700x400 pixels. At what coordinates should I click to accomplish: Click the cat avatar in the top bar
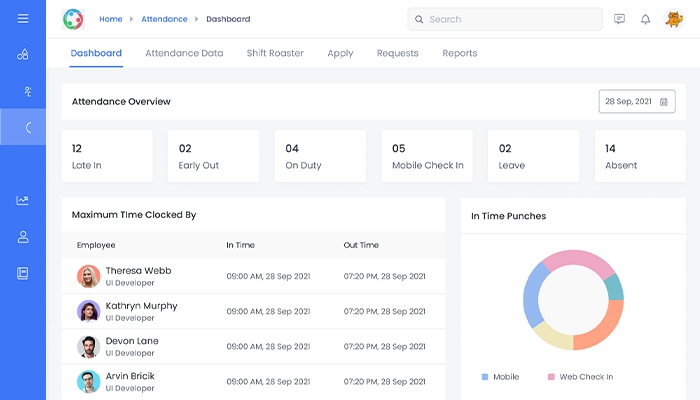point(674,19)
